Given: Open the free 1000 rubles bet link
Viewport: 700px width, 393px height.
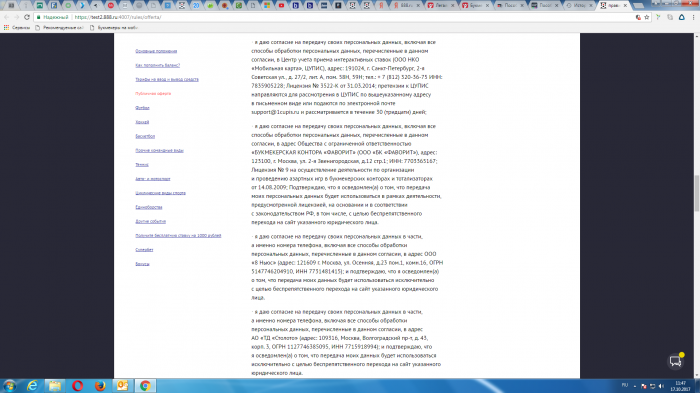Looking at the screenshot, I should point(178,235).
